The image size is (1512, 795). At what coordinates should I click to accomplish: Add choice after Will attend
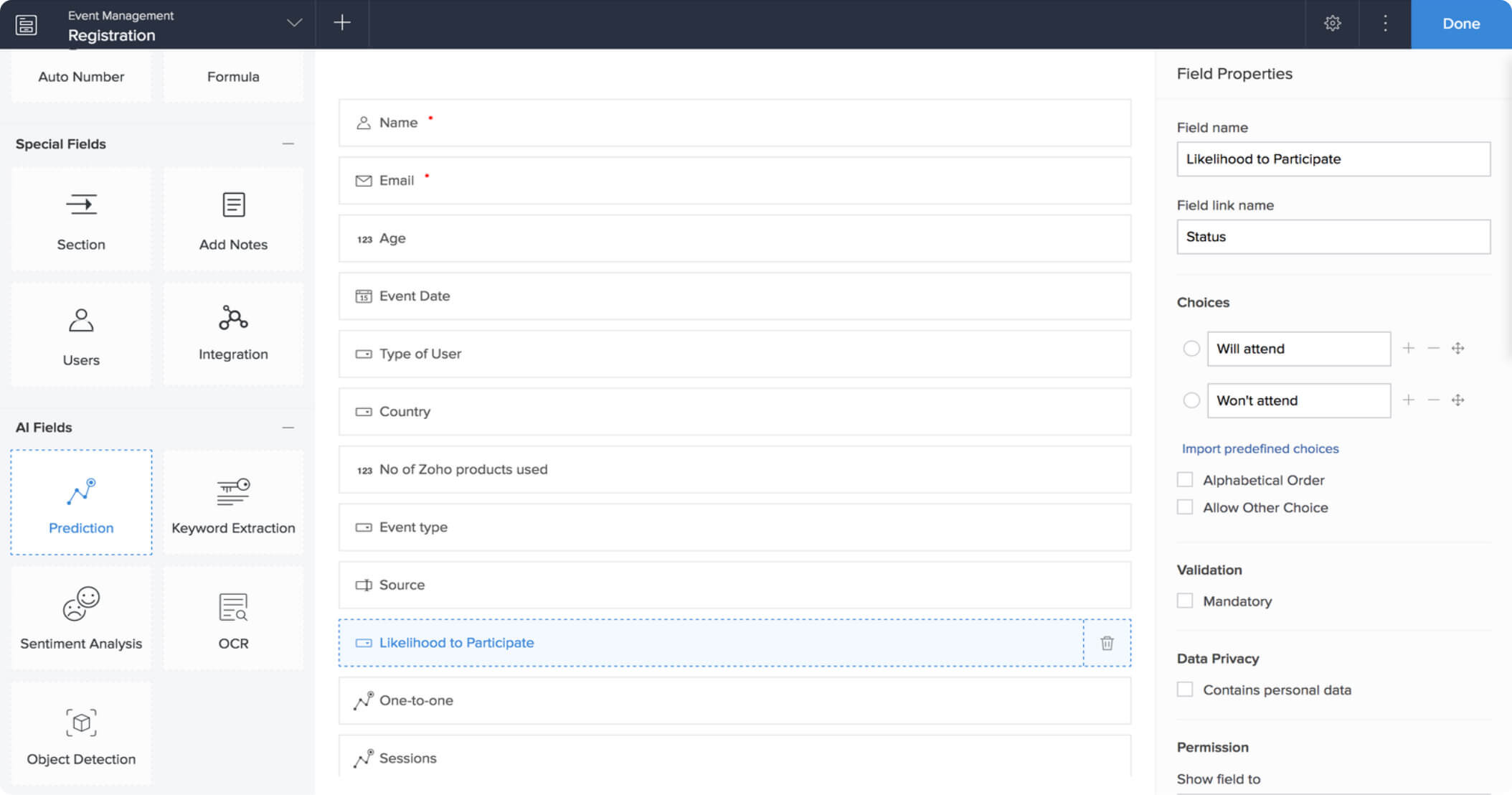coord(1409,349)
